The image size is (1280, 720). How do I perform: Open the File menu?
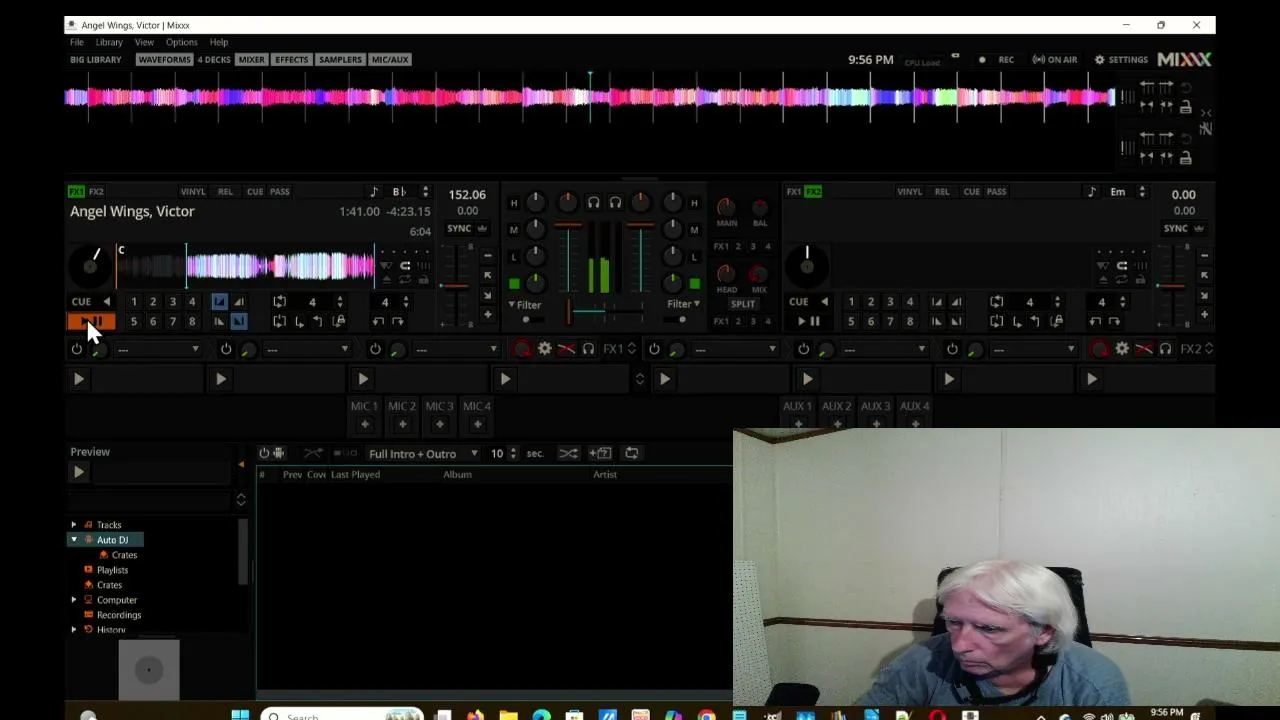(x=76, y=42)
